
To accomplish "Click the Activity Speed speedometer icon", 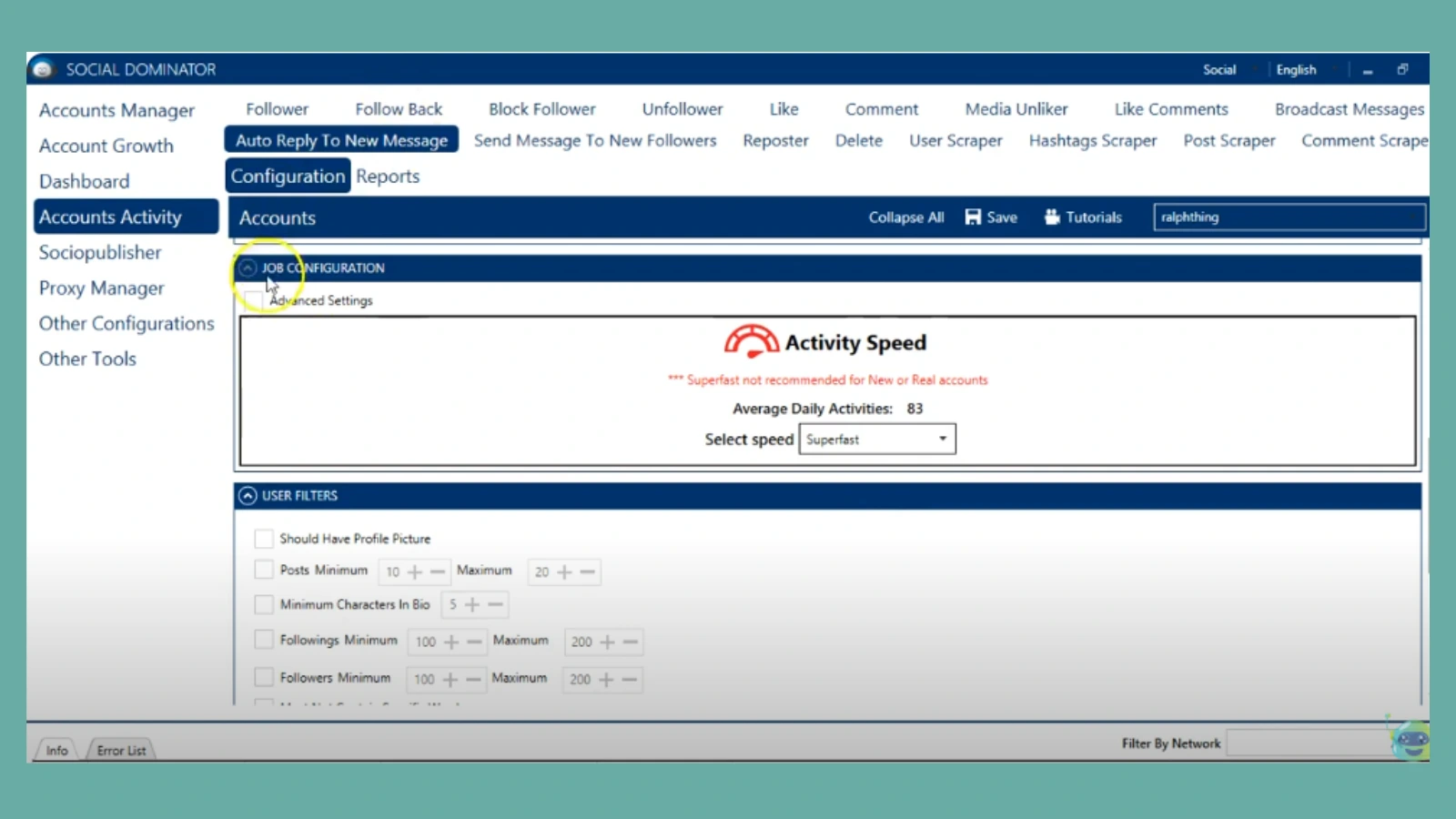I will (751, 341).
